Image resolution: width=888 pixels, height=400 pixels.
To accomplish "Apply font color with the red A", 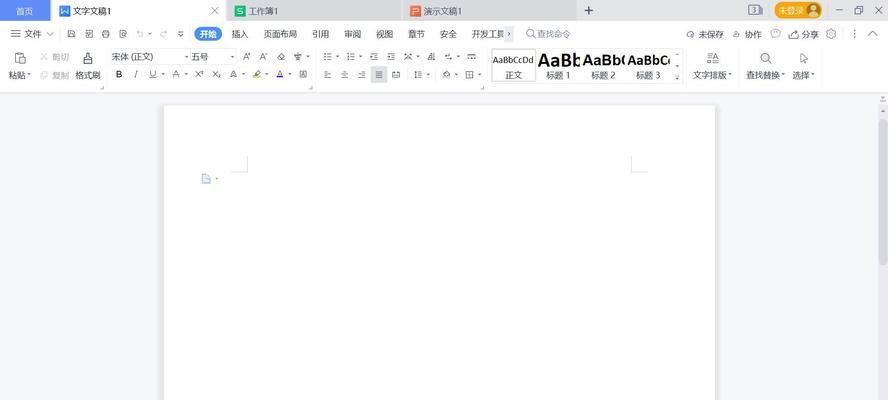I will click(280, 74).
